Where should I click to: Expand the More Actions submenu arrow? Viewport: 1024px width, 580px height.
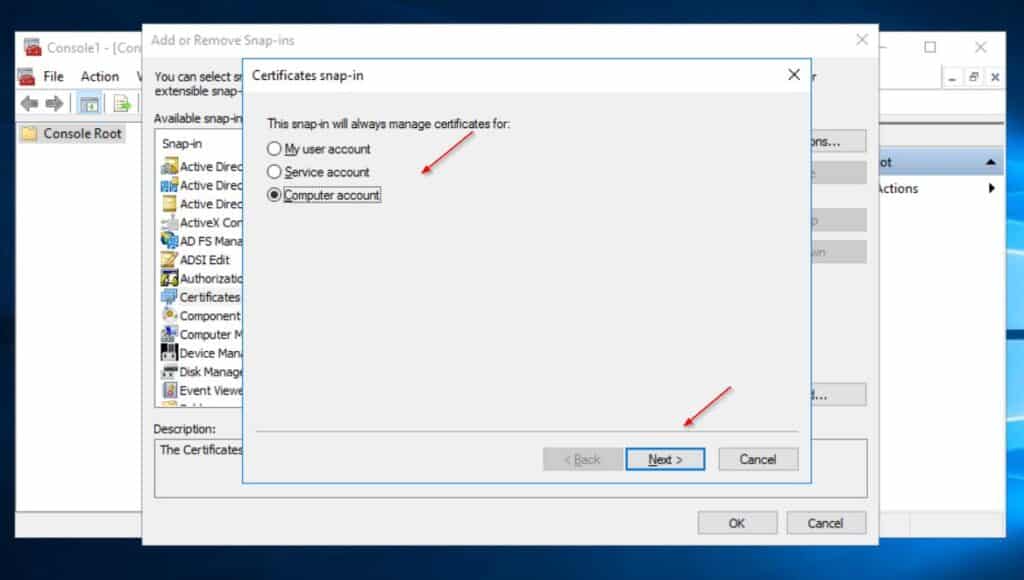click(x=991, y=188)
